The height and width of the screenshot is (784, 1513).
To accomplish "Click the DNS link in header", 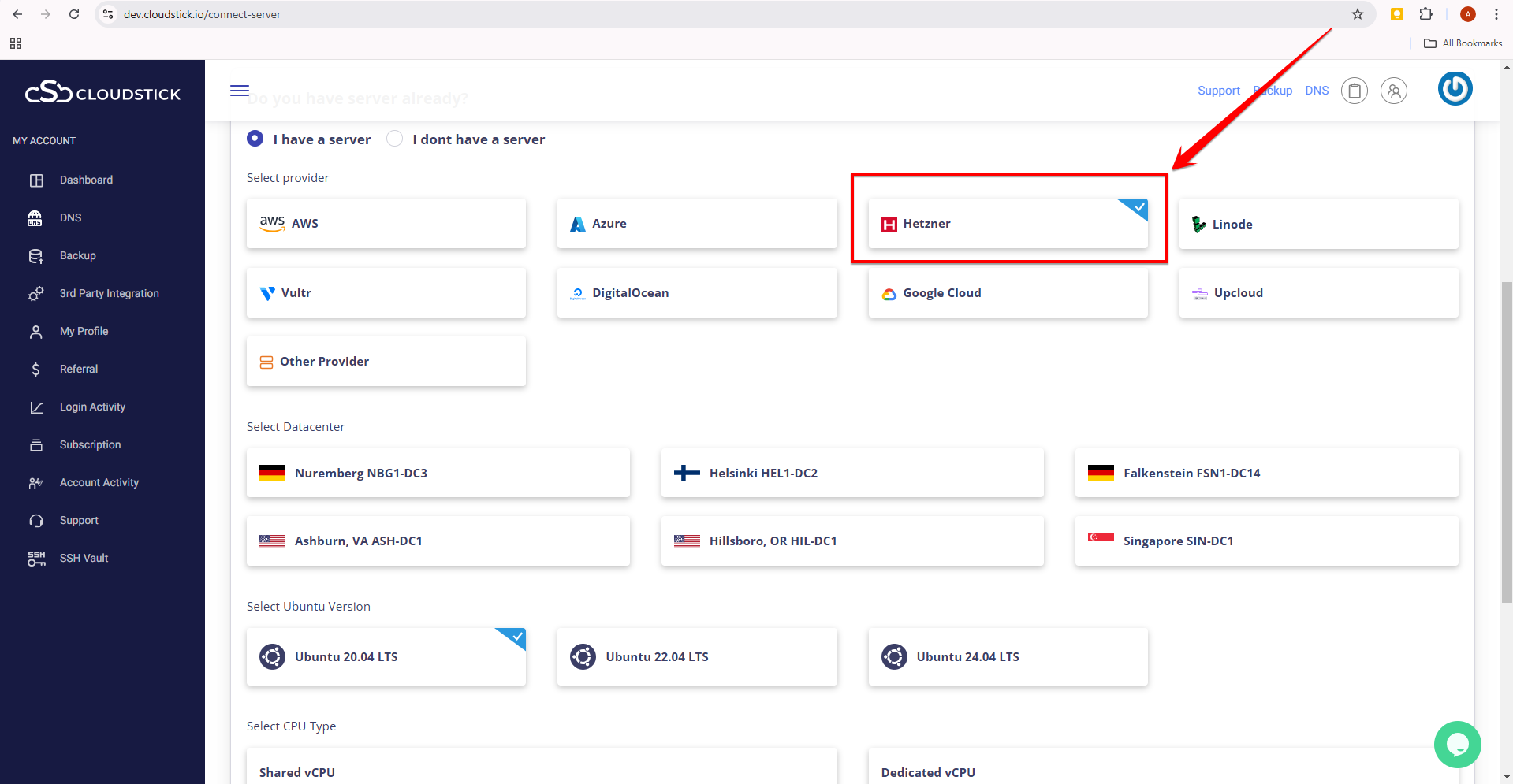I will 1316,91.
